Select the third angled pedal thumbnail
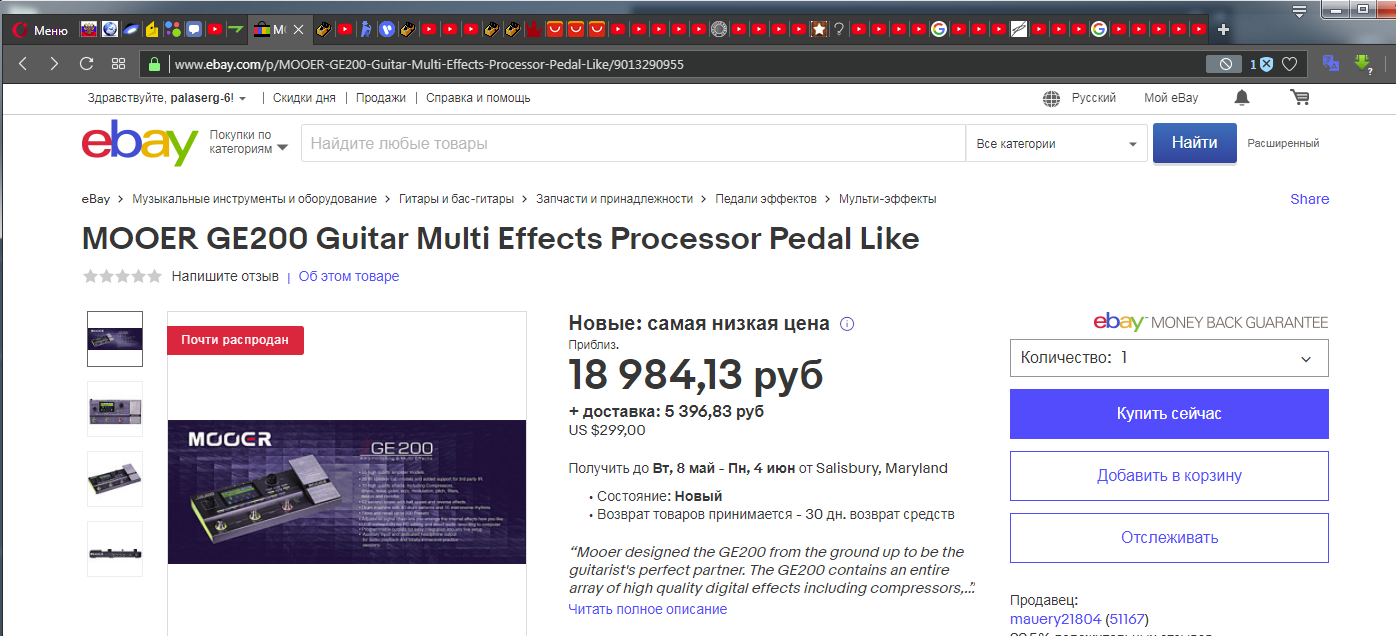Screen dimensions: 1396x636 (115, 479)
